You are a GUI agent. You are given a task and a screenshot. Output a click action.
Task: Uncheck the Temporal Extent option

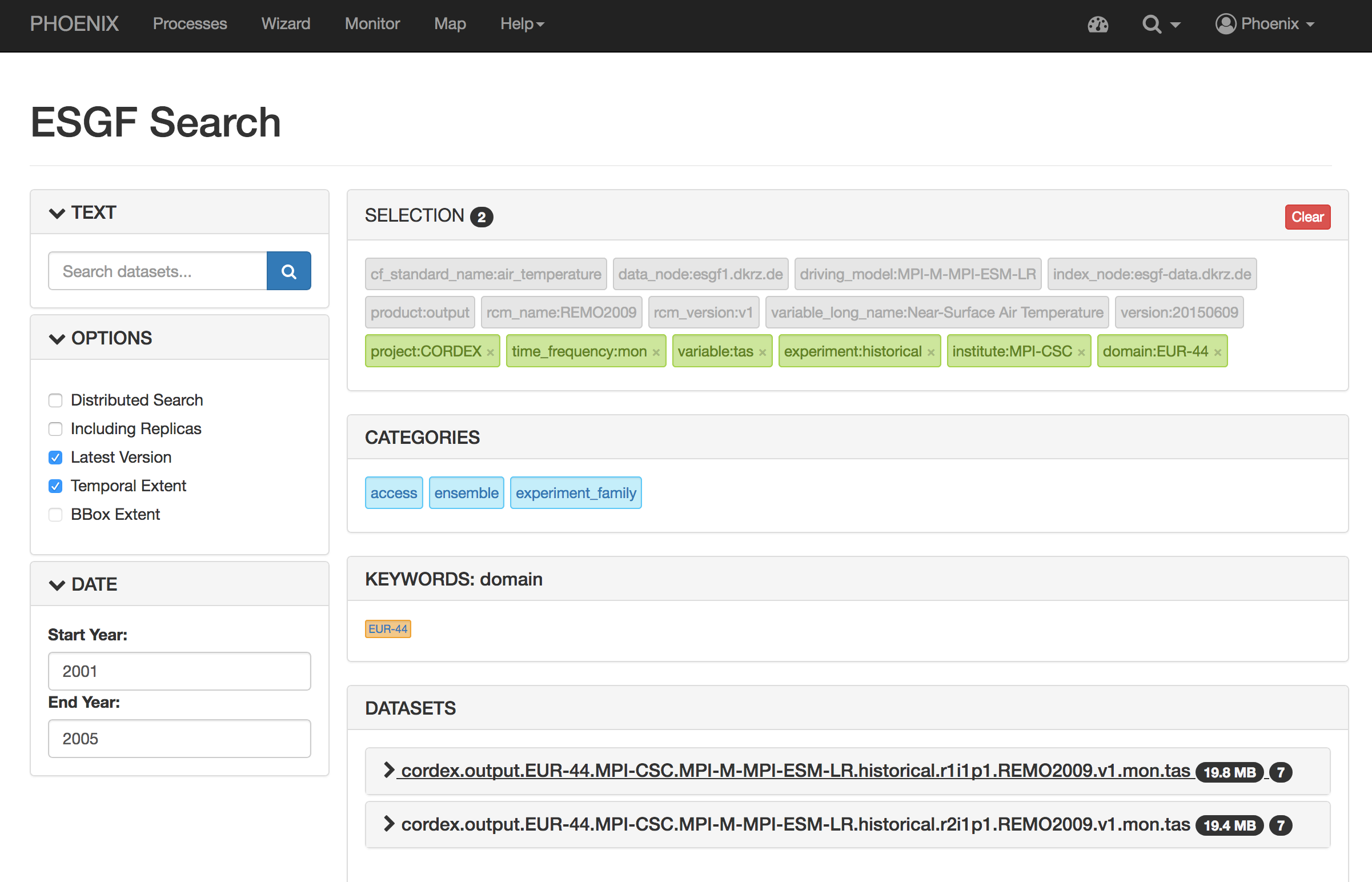pyautogui.click(x=55, y=486)
